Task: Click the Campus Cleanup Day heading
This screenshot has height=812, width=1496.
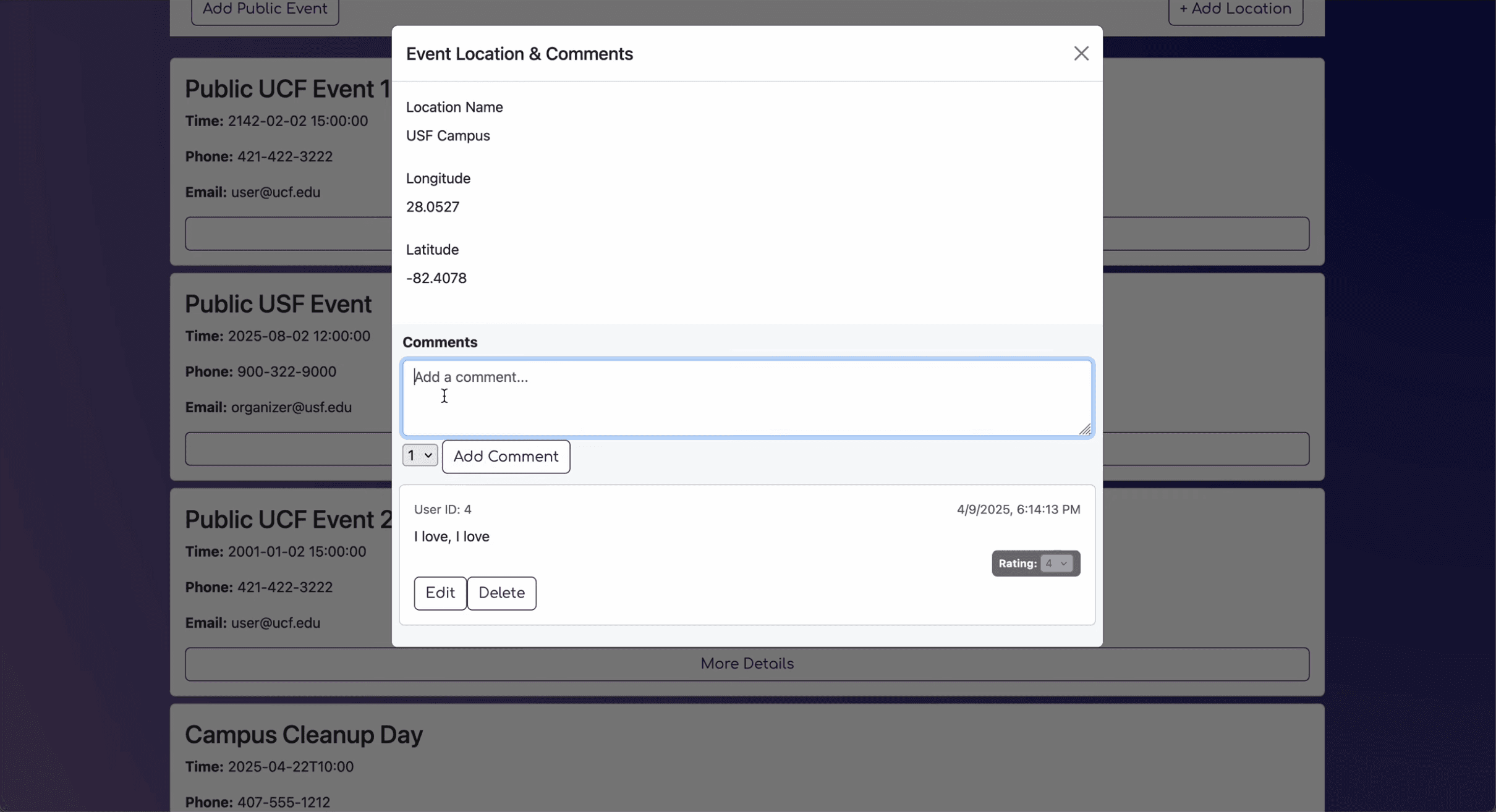Action: point(304,735)
